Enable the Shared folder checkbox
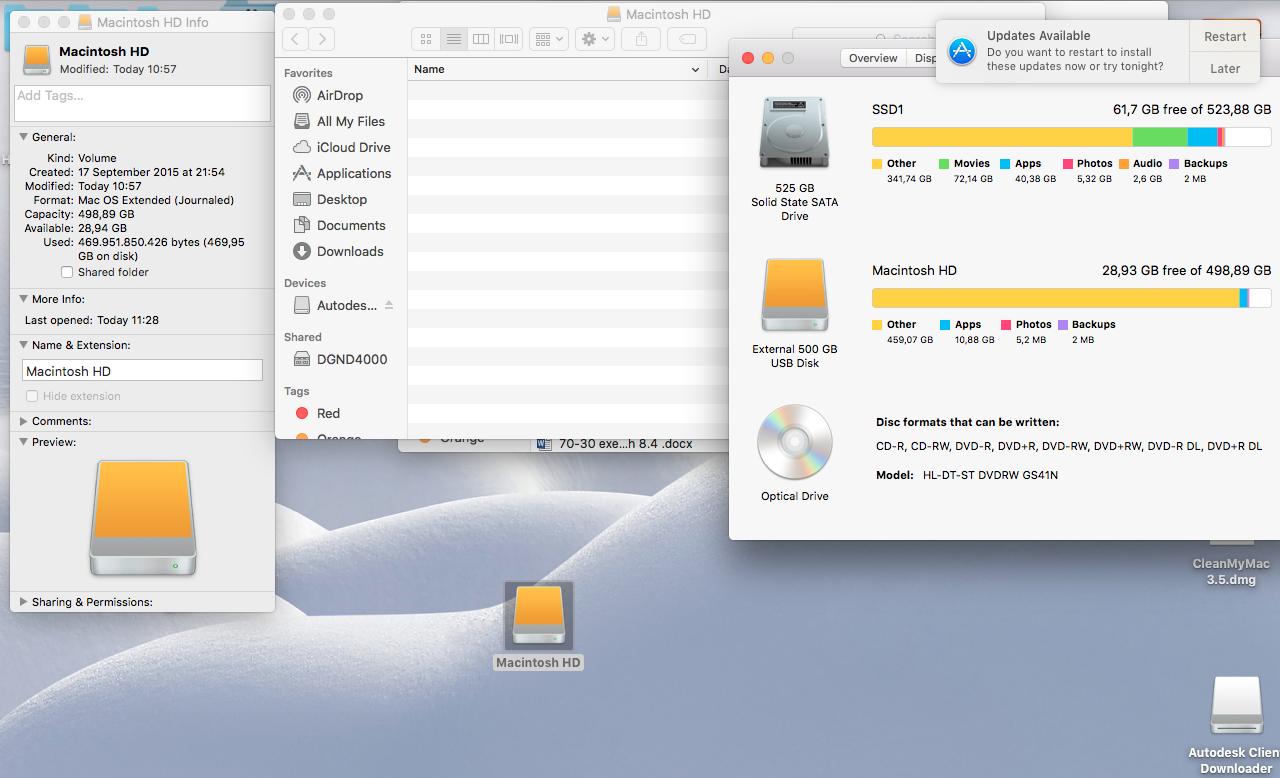The image size is (1280, 778). [67, 272]
